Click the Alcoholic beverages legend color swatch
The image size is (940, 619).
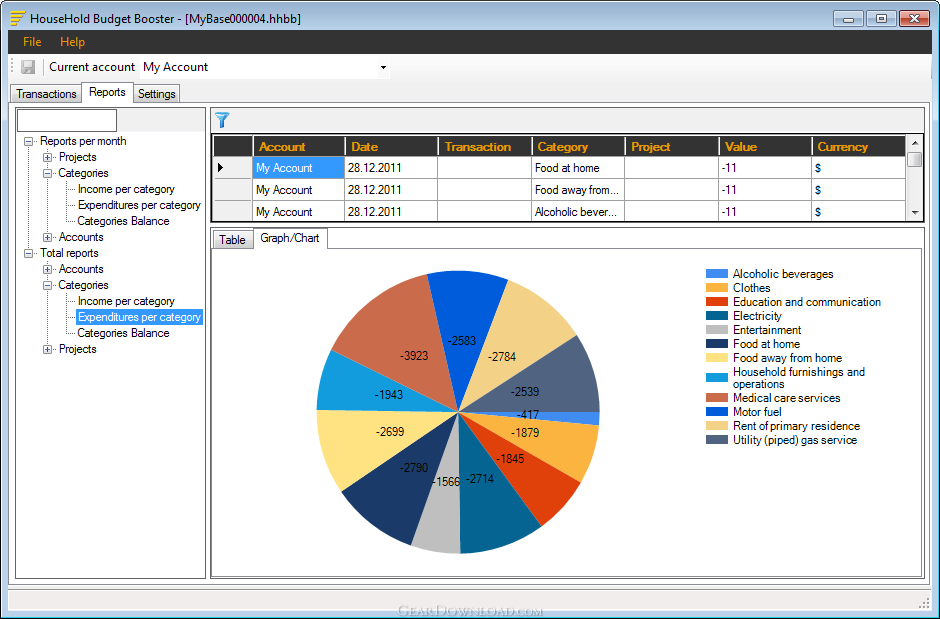coord(716,274)
